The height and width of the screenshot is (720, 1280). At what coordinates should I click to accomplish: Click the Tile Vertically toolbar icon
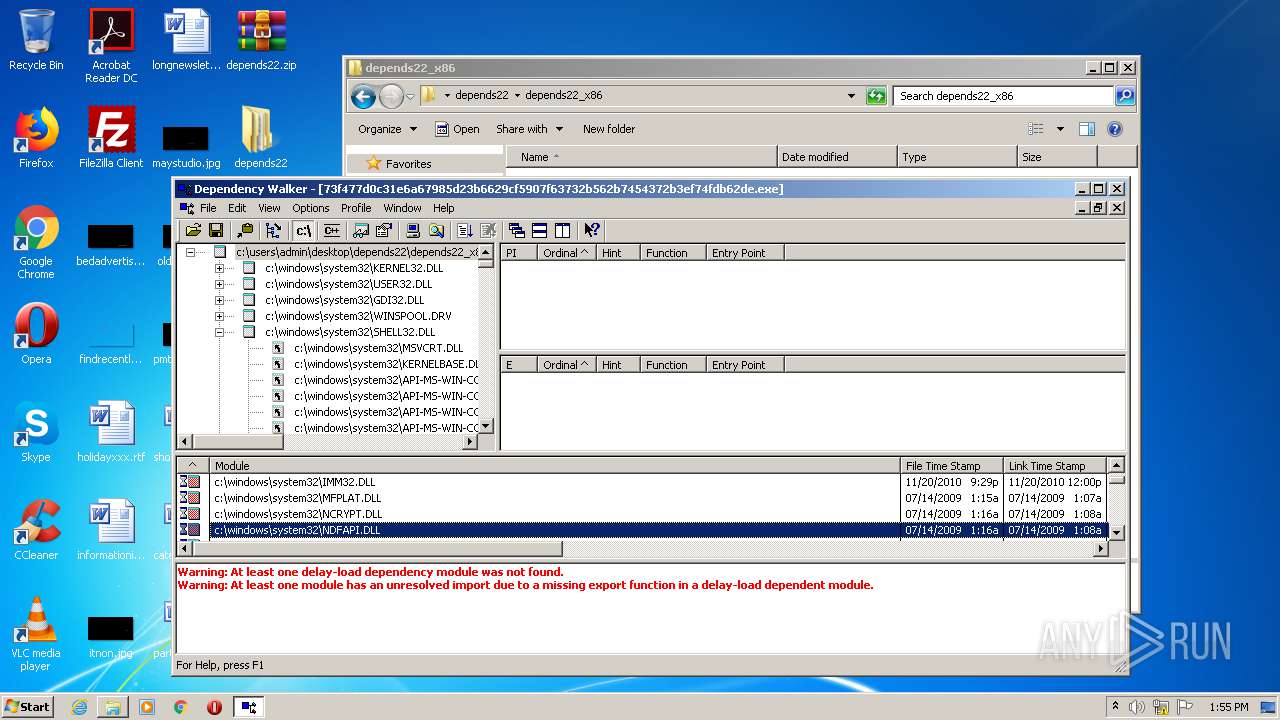(563, 230)
